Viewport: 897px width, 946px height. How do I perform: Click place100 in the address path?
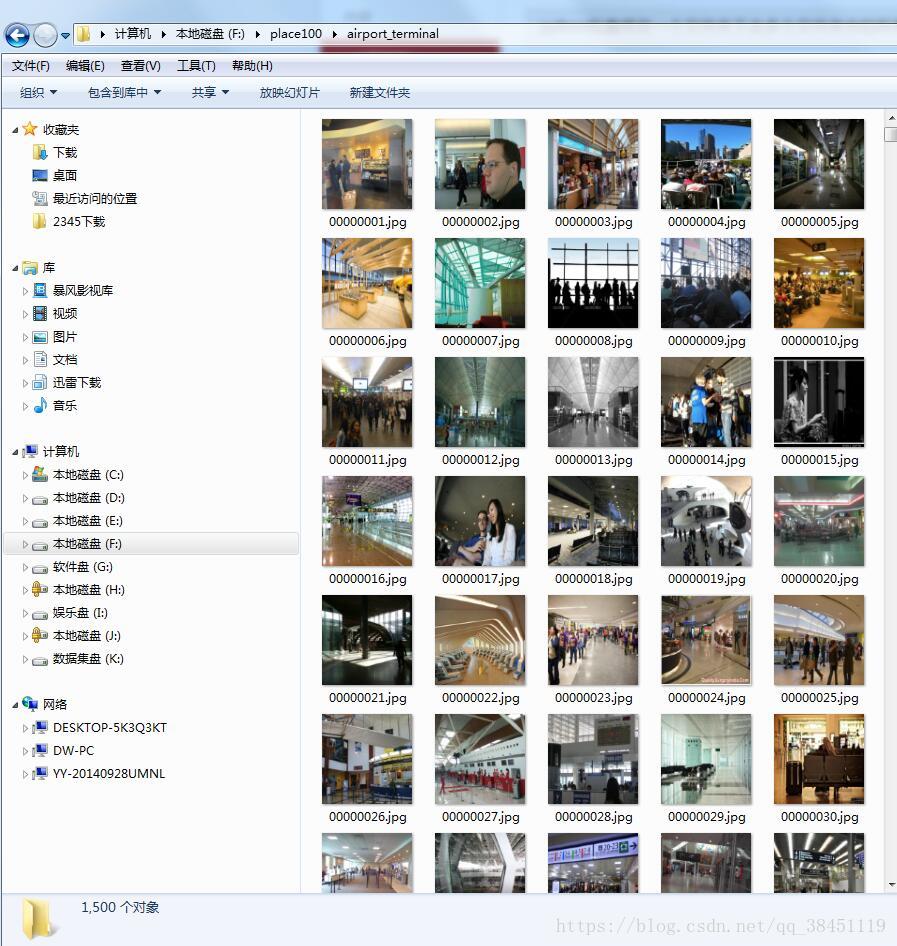pyautogui.click(x=296, y=34)
